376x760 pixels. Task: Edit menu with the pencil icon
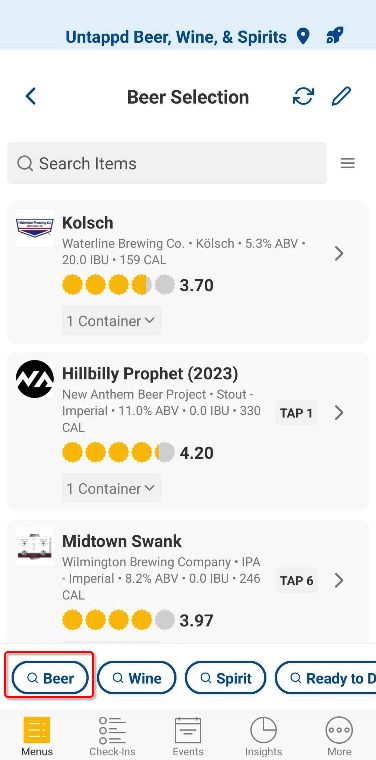341,96
